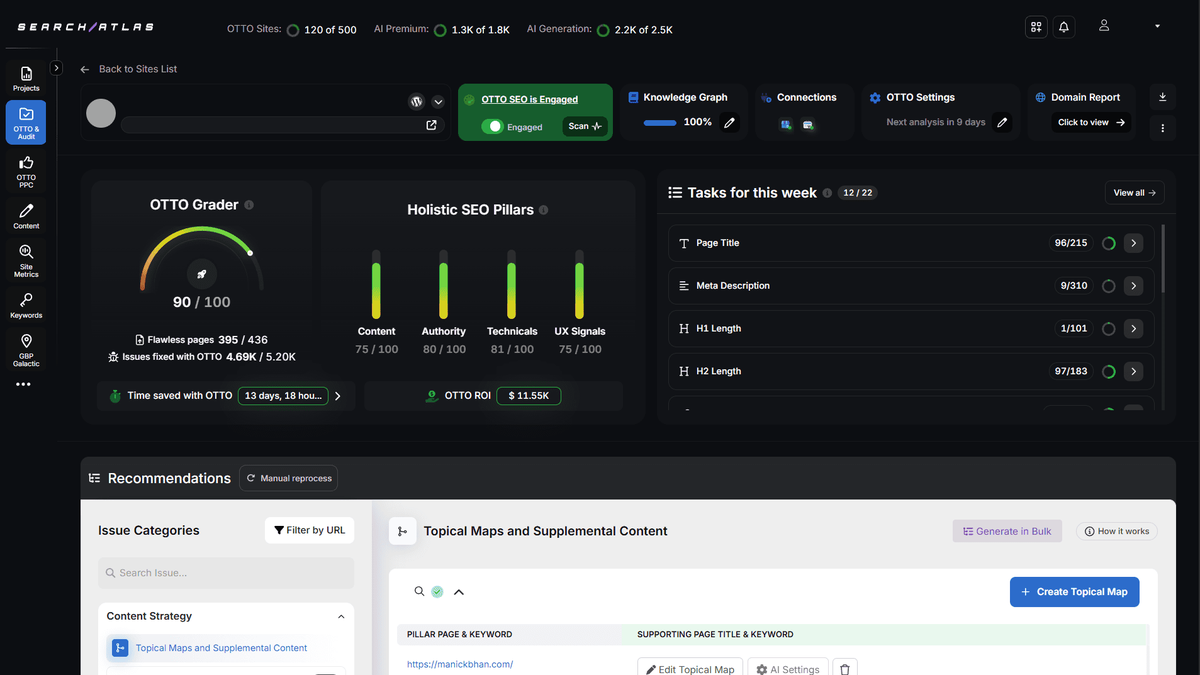Edit the Knowledge Graph with pencil icon

click(730, 123)
